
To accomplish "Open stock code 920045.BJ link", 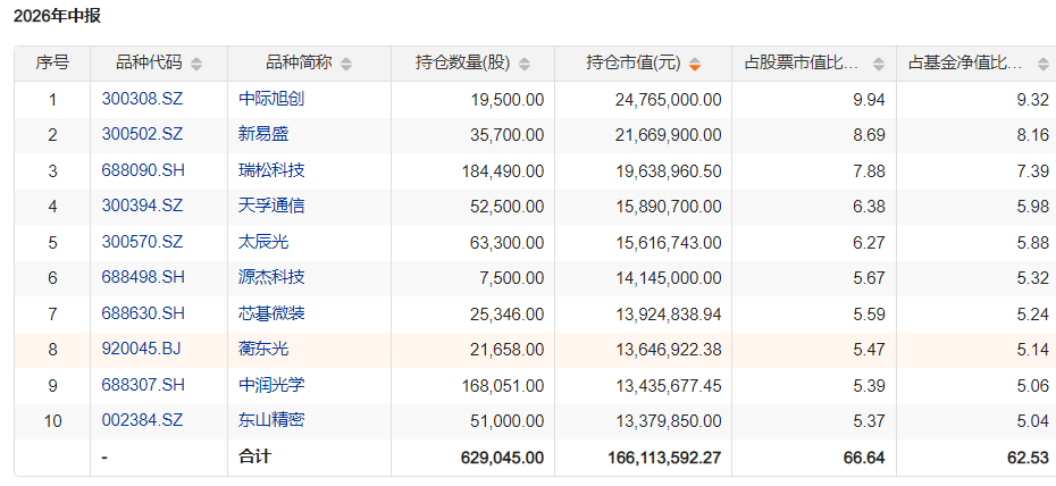I will point(141,349).
